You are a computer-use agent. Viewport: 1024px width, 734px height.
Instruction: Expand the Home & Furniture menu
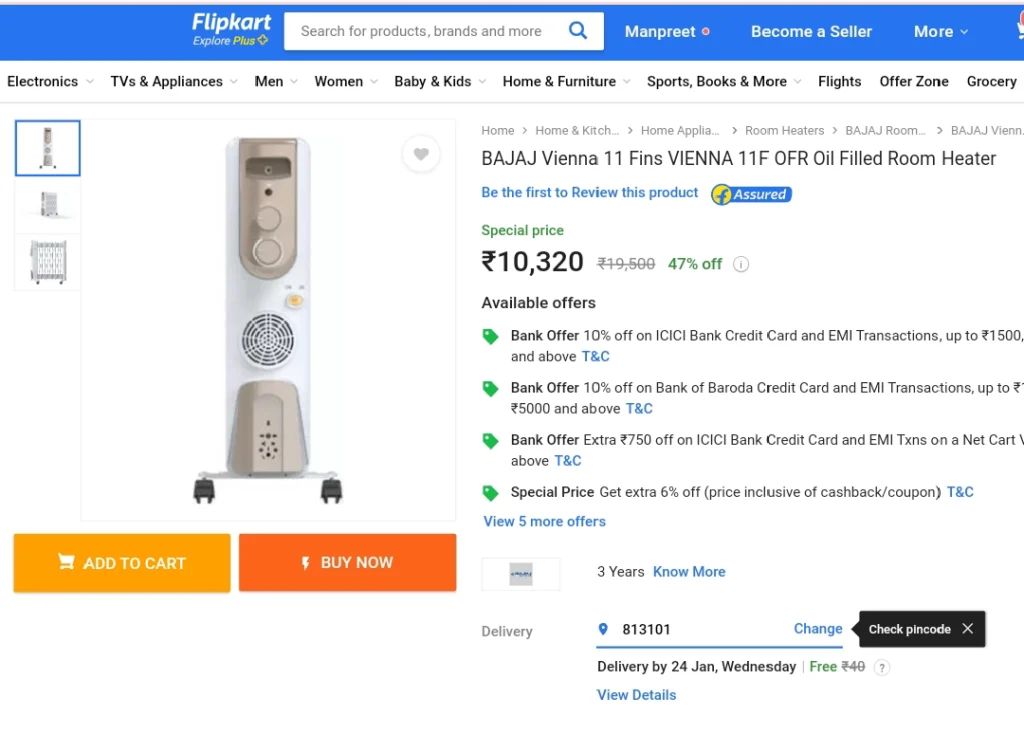[x=566, y=82]
